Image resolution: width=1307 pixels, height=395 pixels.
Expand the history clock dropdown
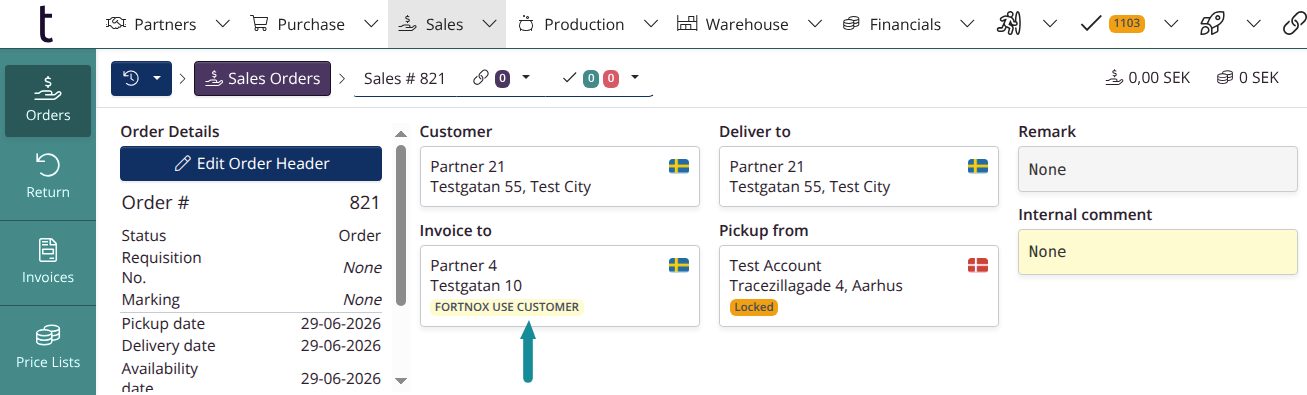[141, 78]
